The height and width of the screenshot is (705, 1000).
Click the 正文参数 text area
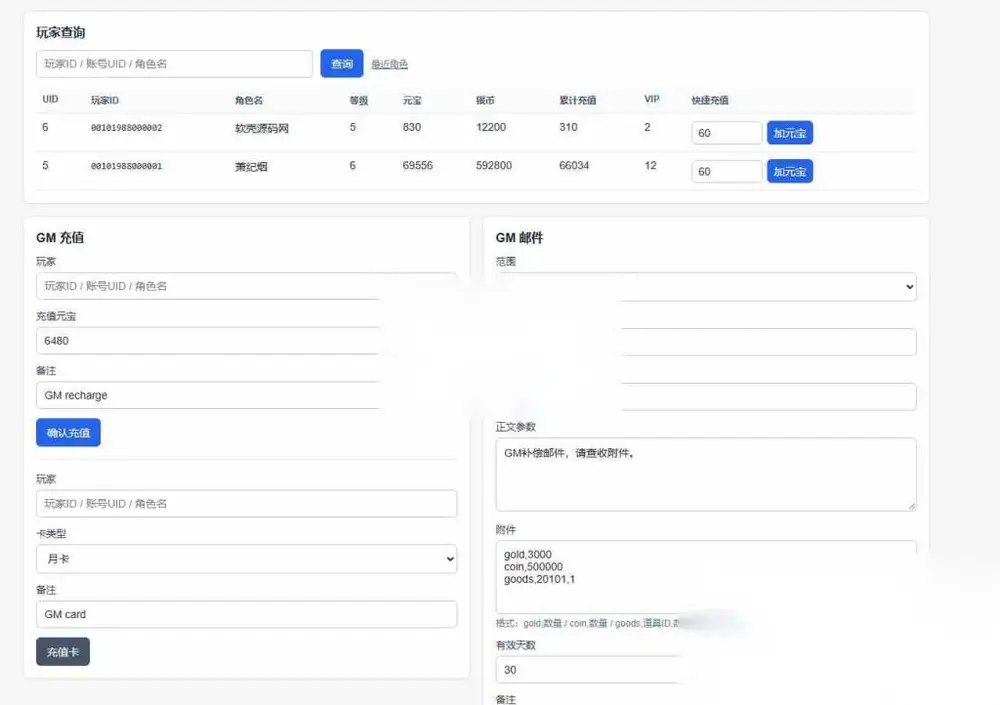coord(706,474)
